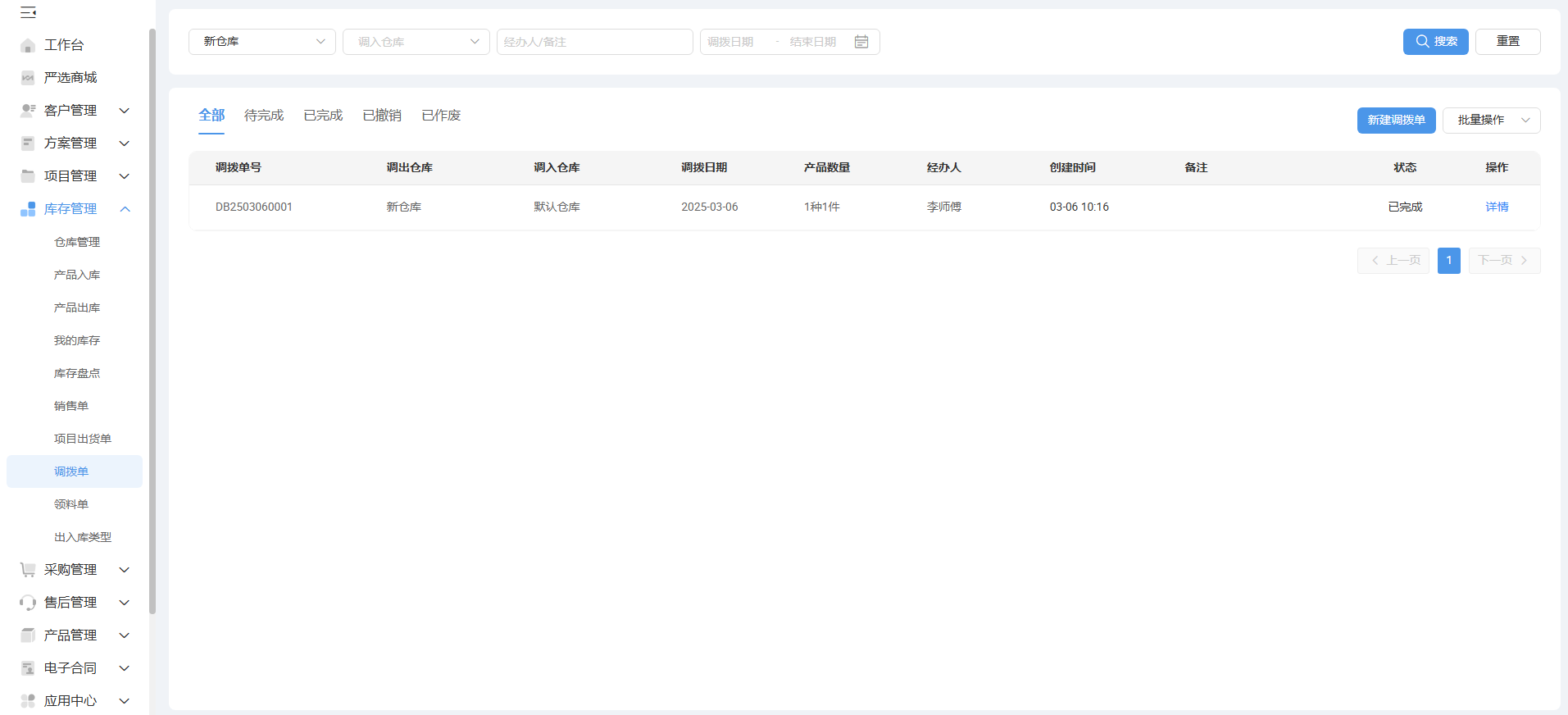Click the 应用中心 apps icon
Viewport: 1568px width, 715px height.
[x=28, y=701]
